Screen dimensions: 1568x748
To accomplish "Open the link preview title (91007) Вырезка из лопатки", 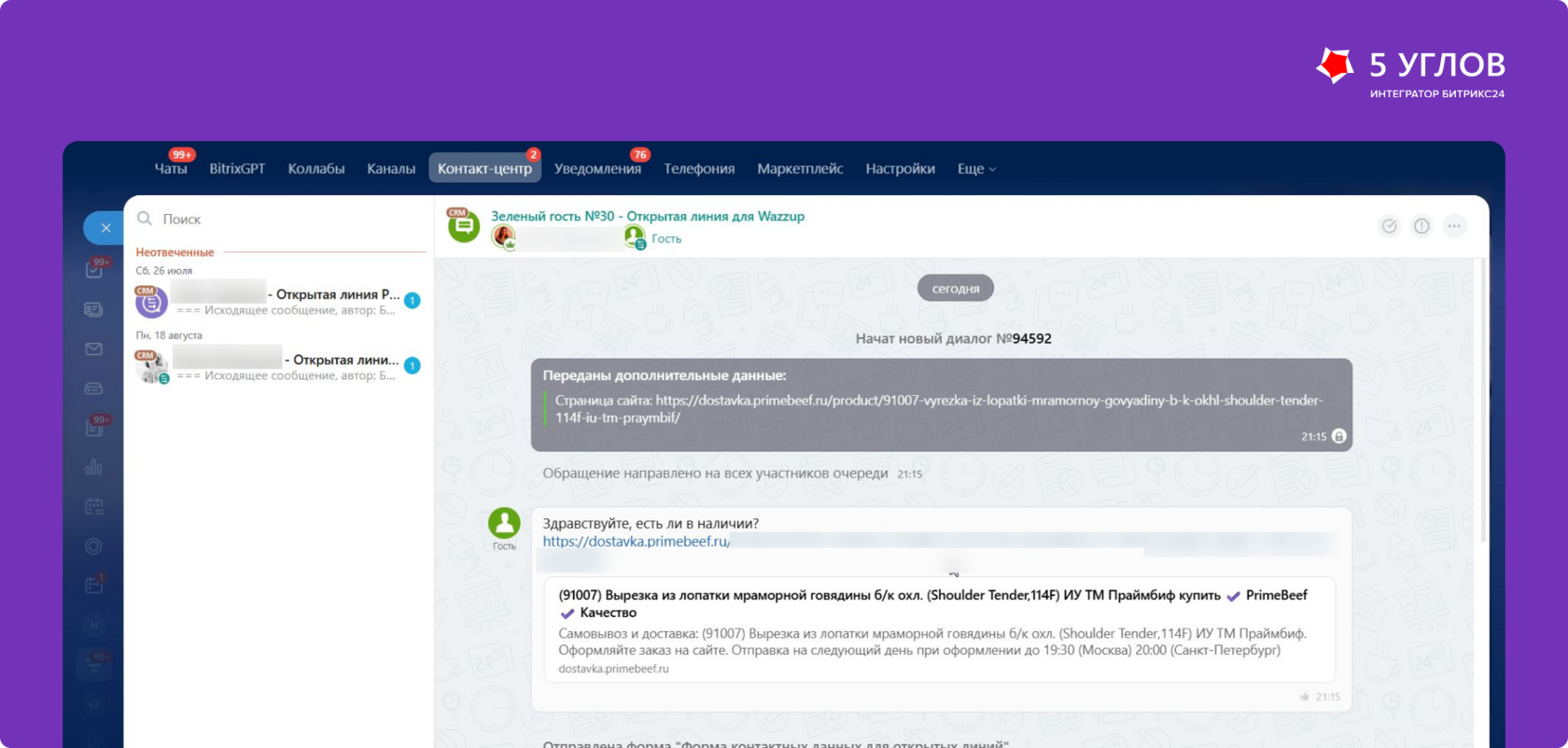I will [x=933, y=604].
